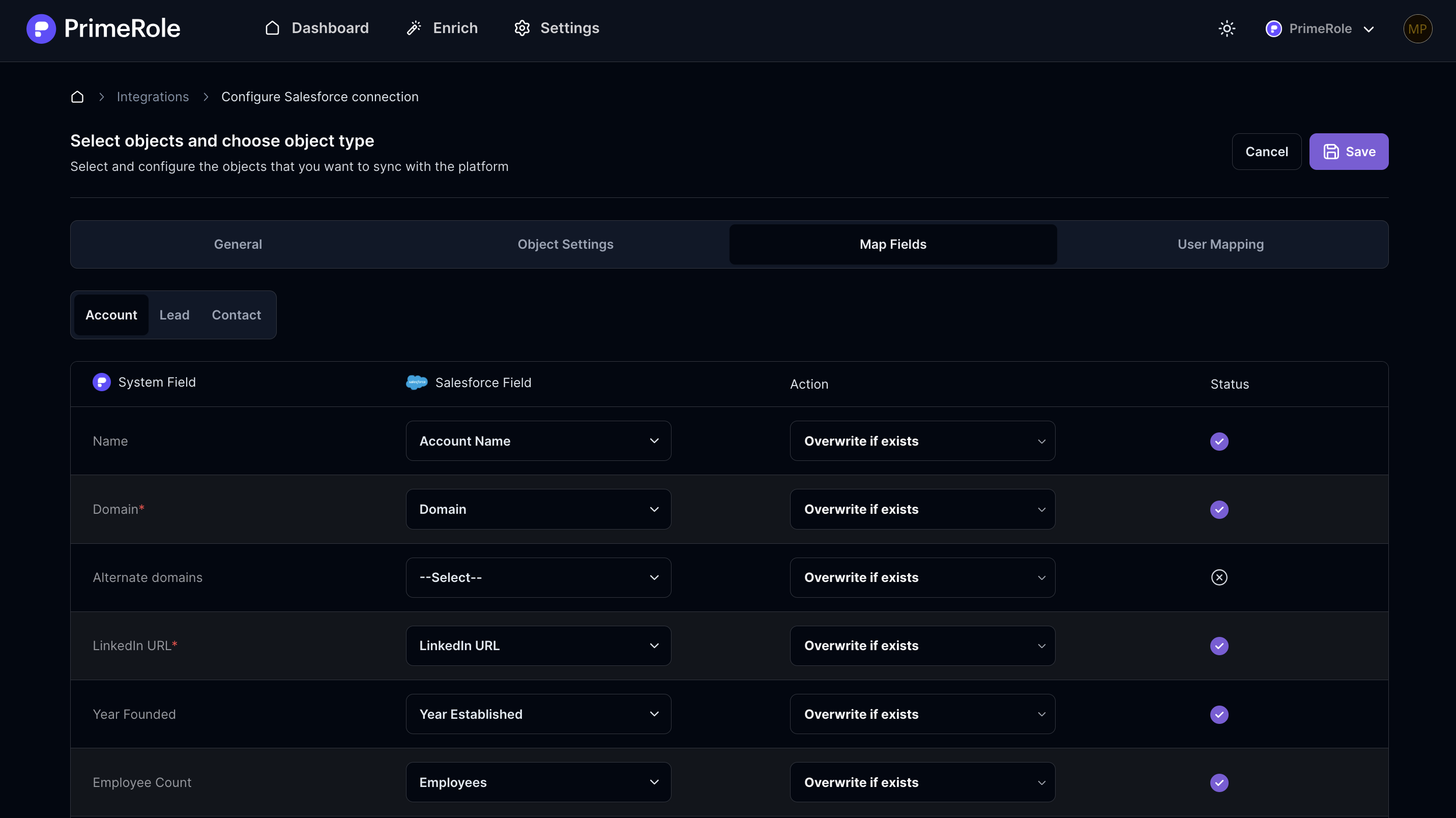The image size is (1456, 818).
Task: Click the Alternate domains unmapped status icon
Action: pyautogui.click(x=1219, y=577)
